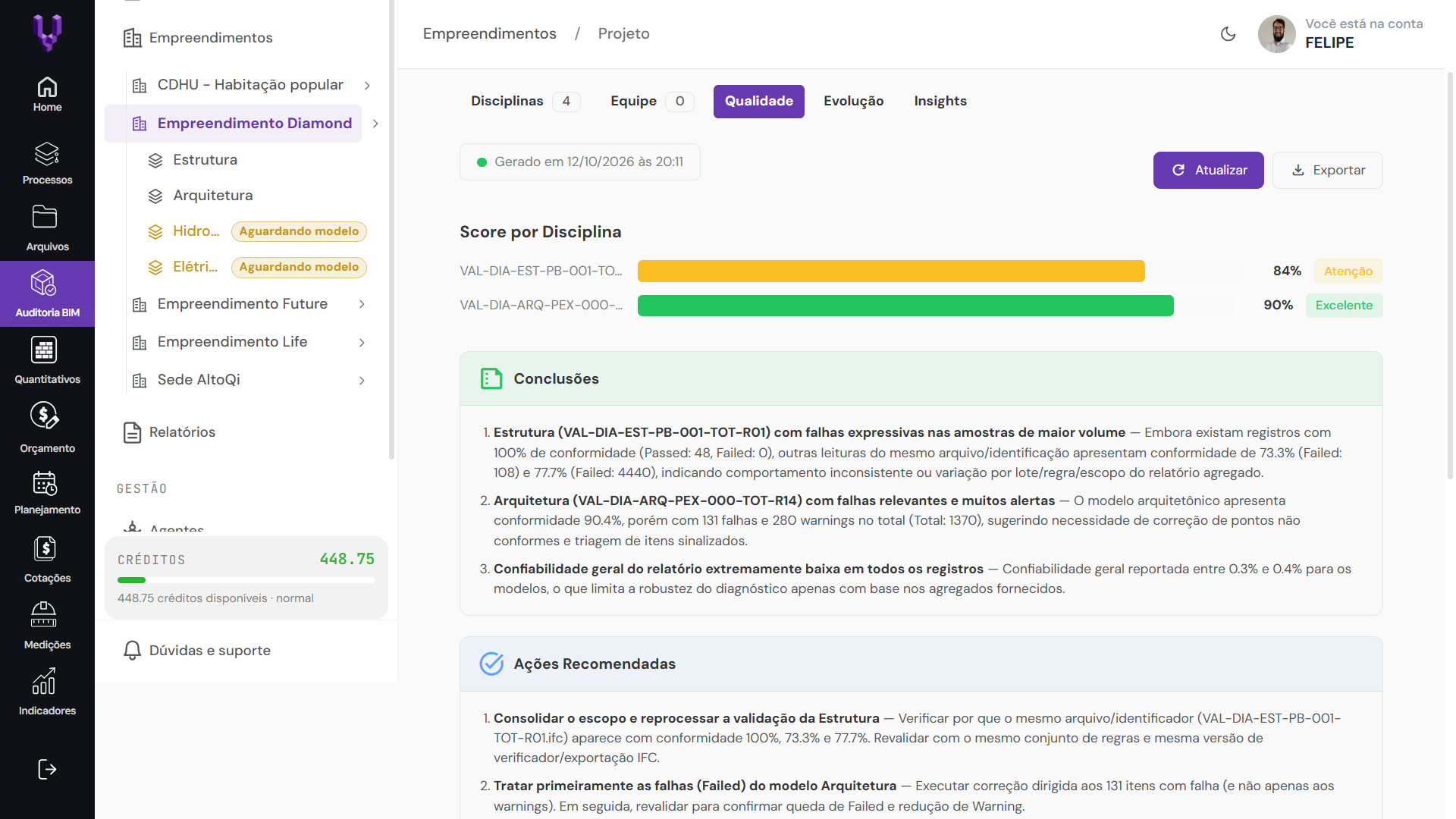Click the credits progress bar
The width and height of the screenshot is (1456, 819).
pyautogui.click(x=246, y=580)
